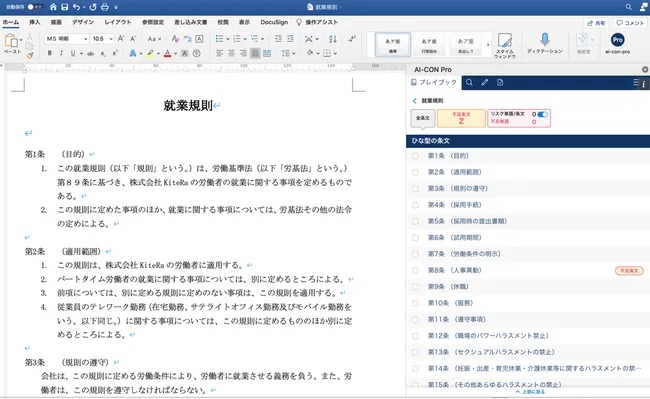The image size is (650, 399).
Task: Expand the bulleted list dropdown arrow
Action: point(228,39)
